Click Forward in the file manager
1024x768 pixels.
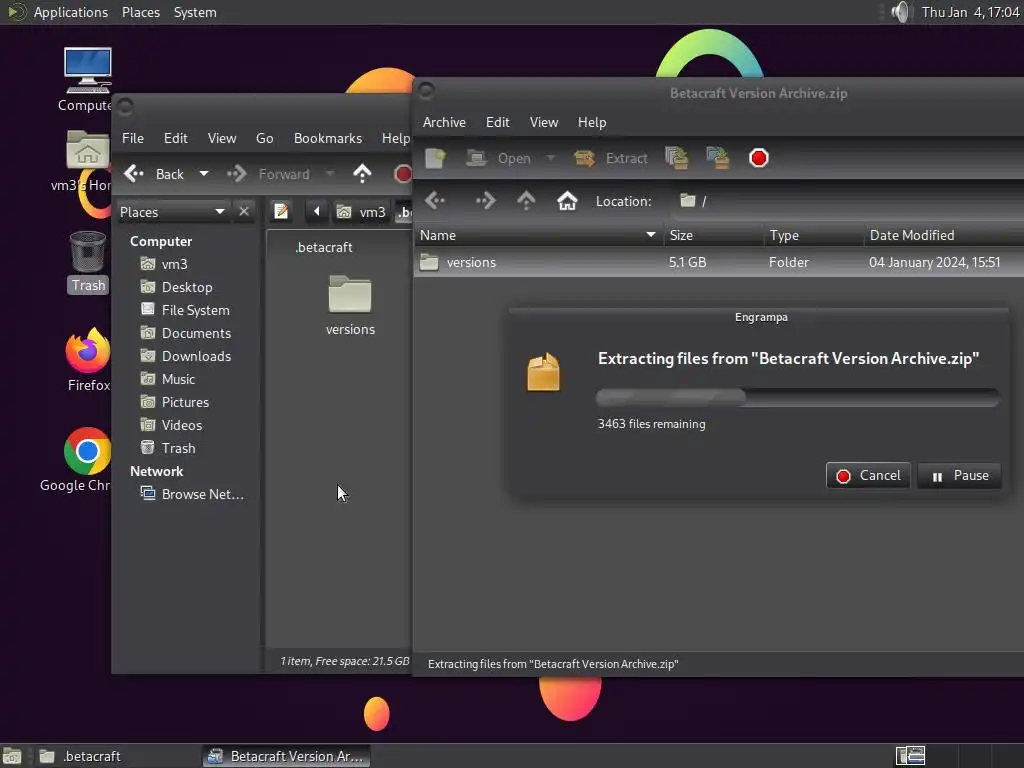click(x=268, y=174)
